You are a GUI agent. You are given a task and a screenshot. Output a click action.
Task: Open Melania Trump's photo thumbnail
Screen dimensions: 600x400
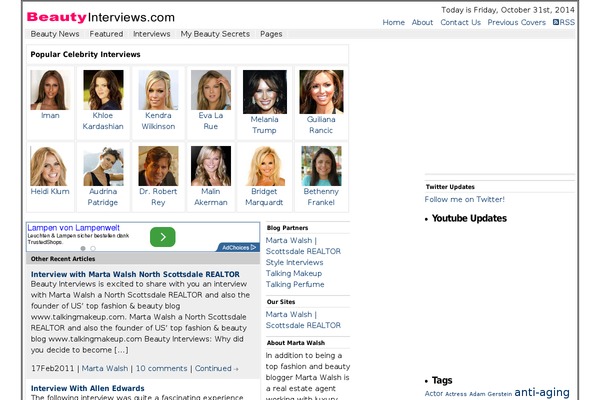point(265,92)
